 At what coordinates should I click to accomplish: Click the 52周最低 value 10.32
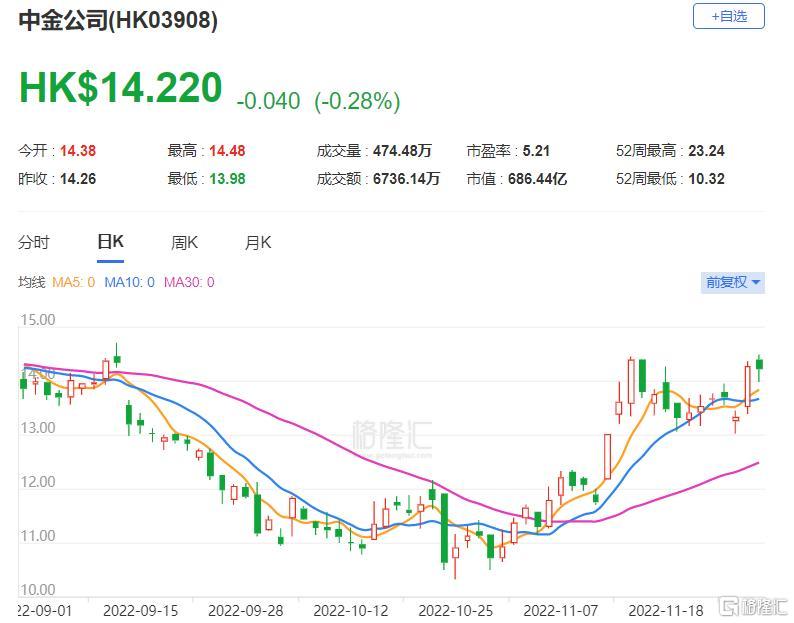[x=706, y=179]
